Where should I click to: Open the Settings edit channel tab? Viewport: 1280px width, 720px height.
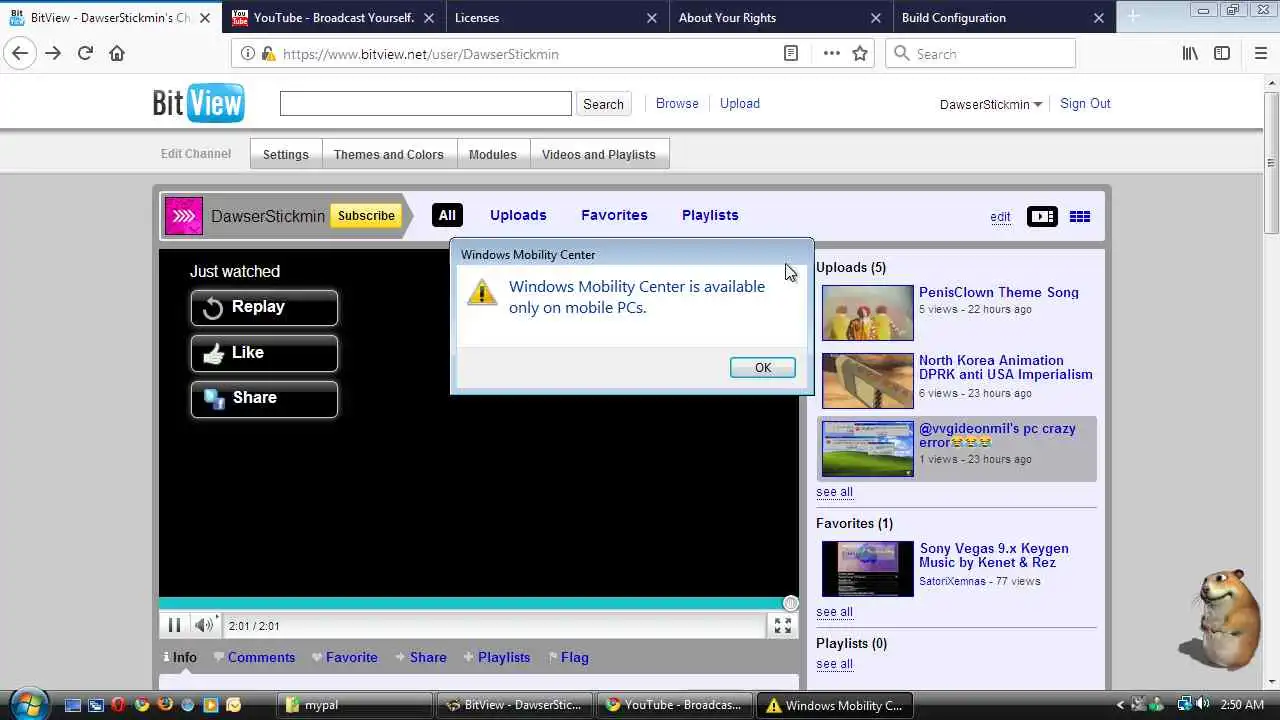point(286,154)
